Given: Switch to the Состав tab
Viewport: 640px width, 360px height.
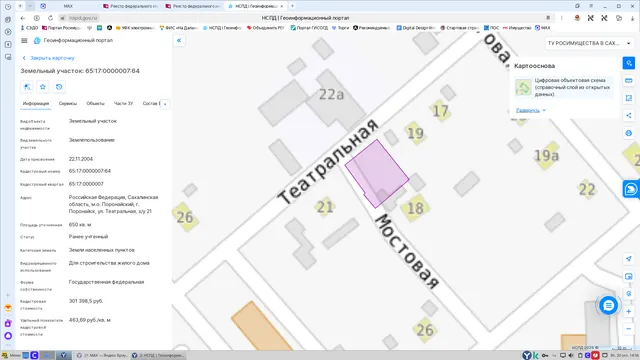Looking at the screenshot, I should click(x=150, y=104).
